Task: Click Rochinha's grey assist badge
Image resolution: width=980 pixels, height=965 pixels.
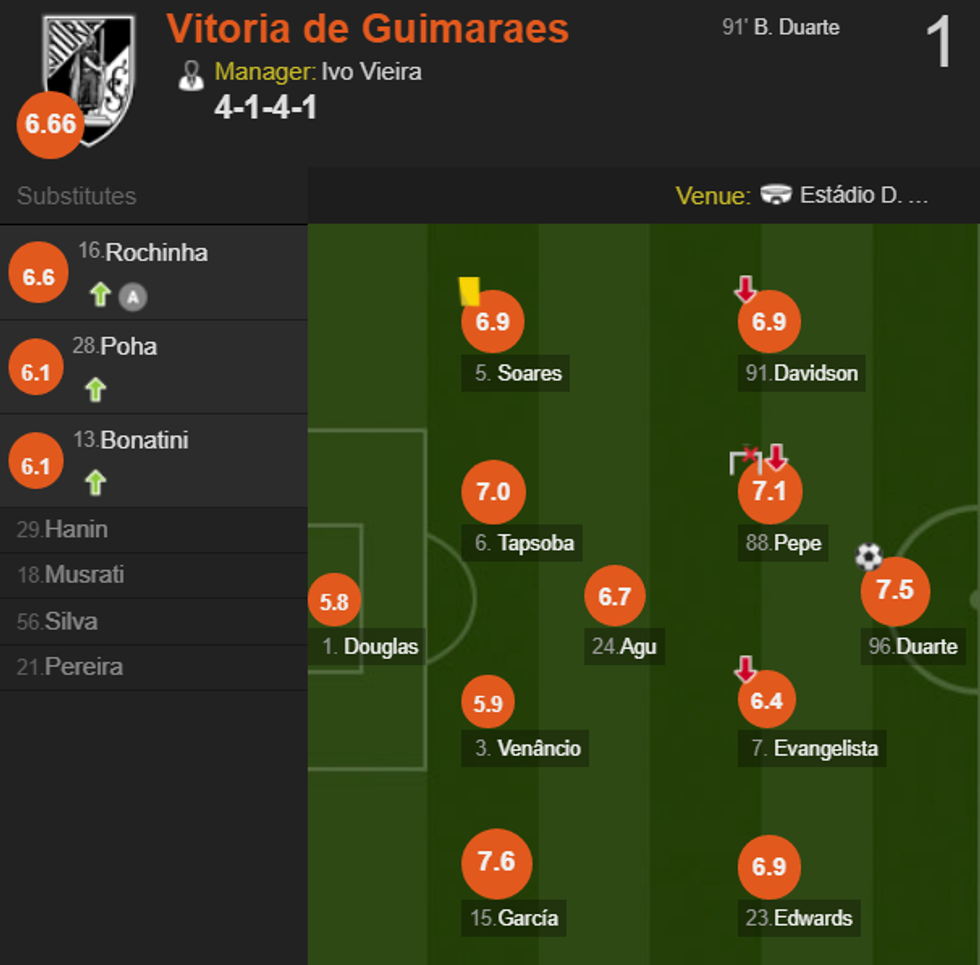Action: point(132,296)
